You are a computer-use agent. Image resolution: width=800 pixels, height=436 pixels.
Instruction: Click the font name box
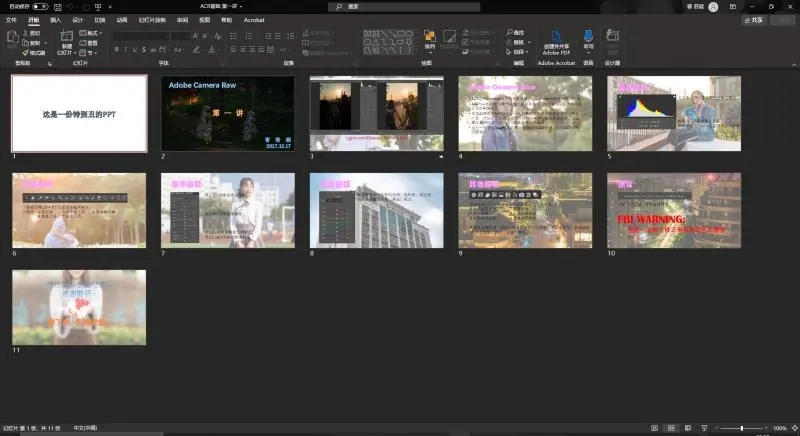(x=141, y=36)
